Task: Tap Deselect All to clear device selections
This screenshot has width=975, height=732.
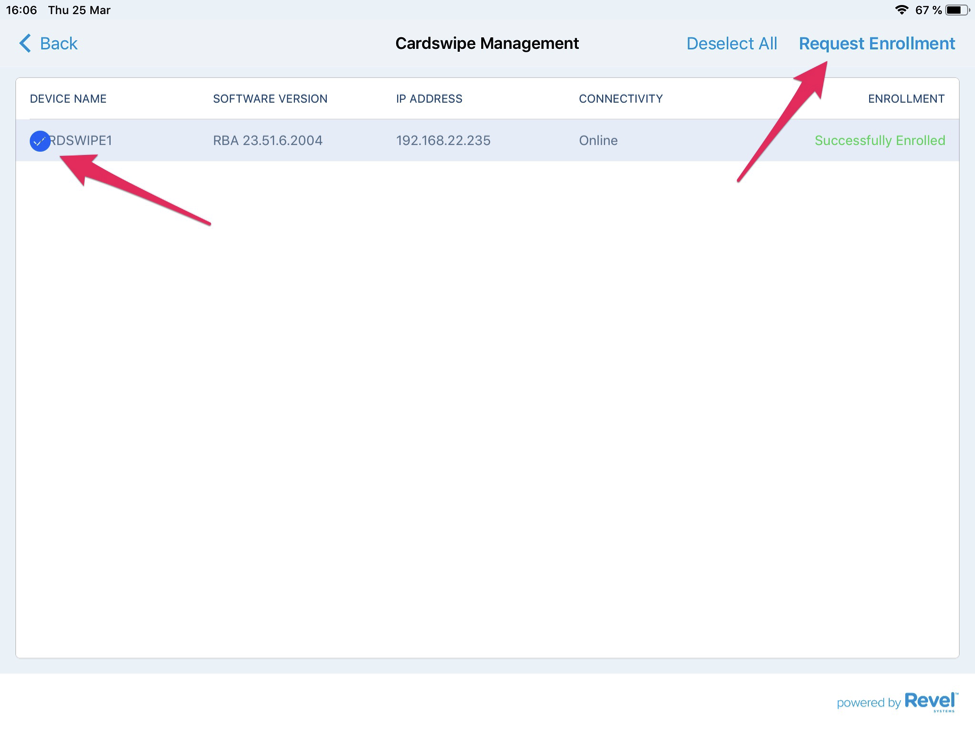Action: click(731, 43)
